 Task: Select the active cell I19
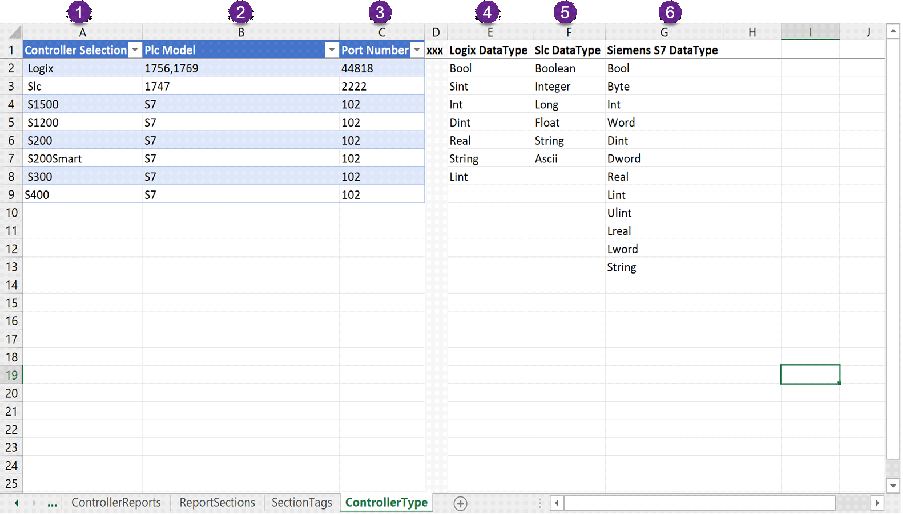(810, 375)
